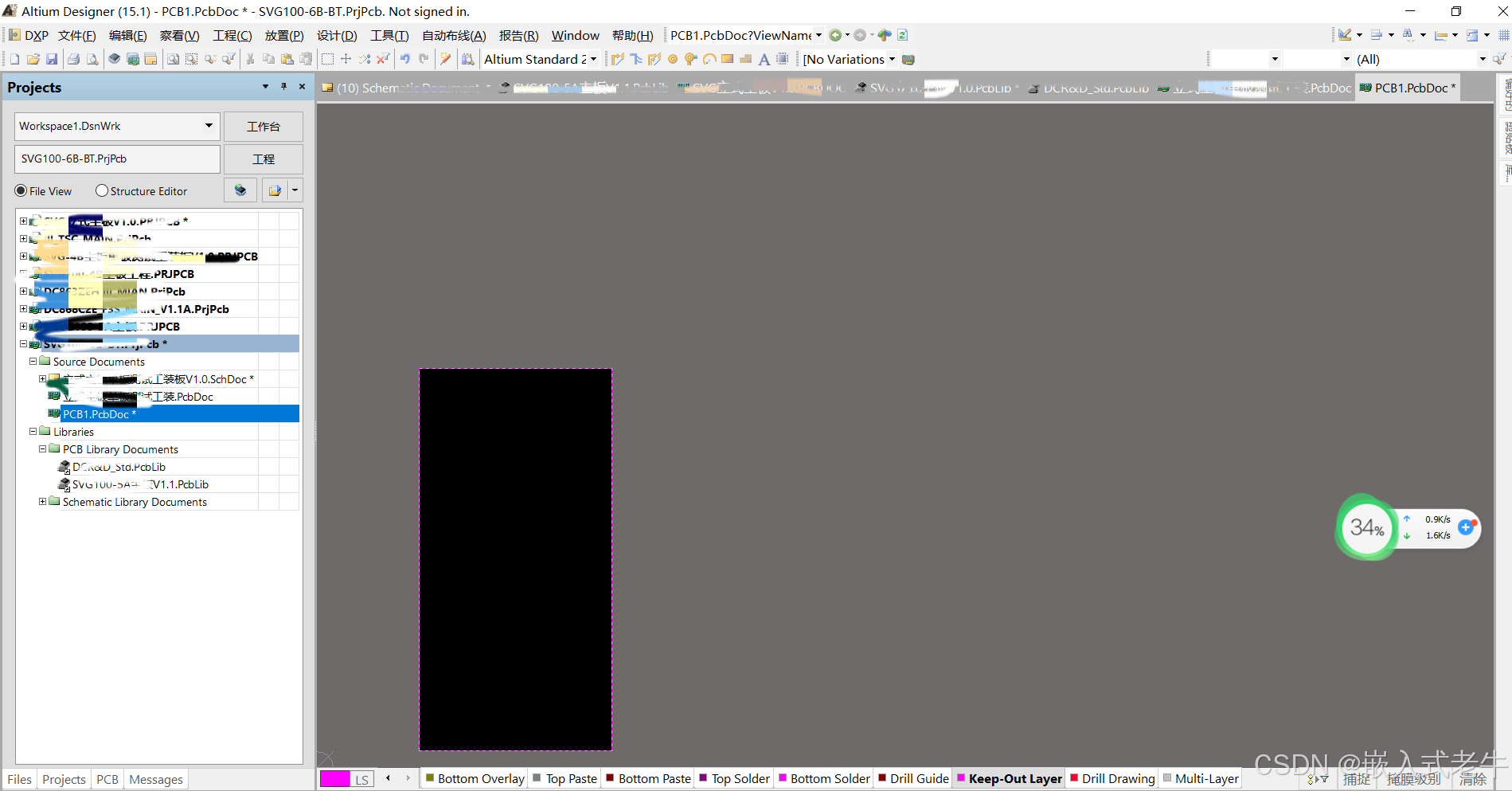Switch to the PCB1.PcbDoc document tab

(1409, 88)
